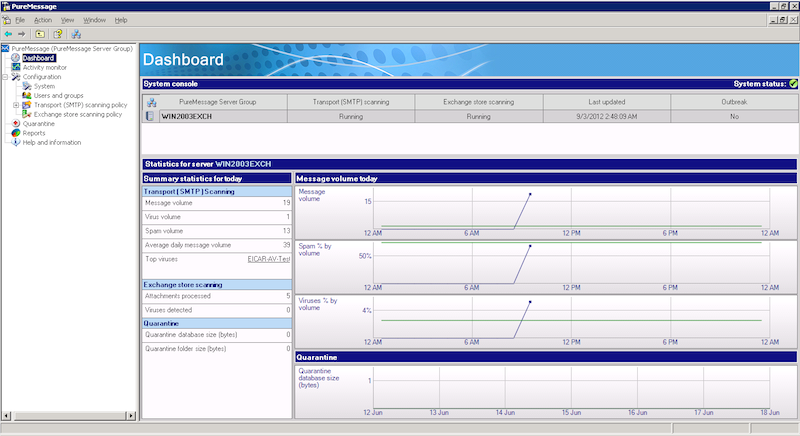This screenshot has width=800, height=436.
Task: Open the EICAR-AV-Test top virus link
Action: coord(269,259)
